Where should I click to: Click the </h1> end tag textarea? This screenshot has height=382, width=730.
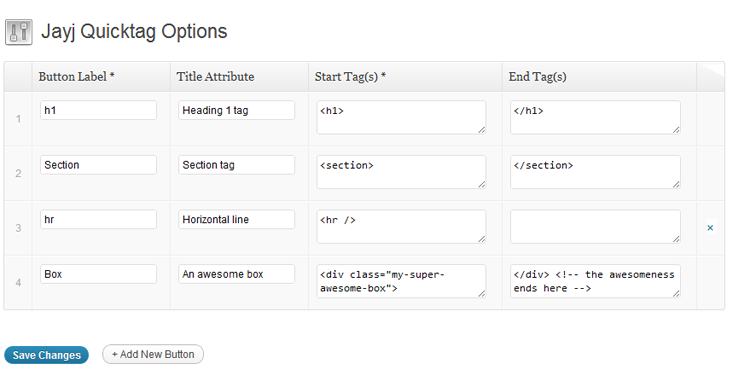[x=595, y=117]
